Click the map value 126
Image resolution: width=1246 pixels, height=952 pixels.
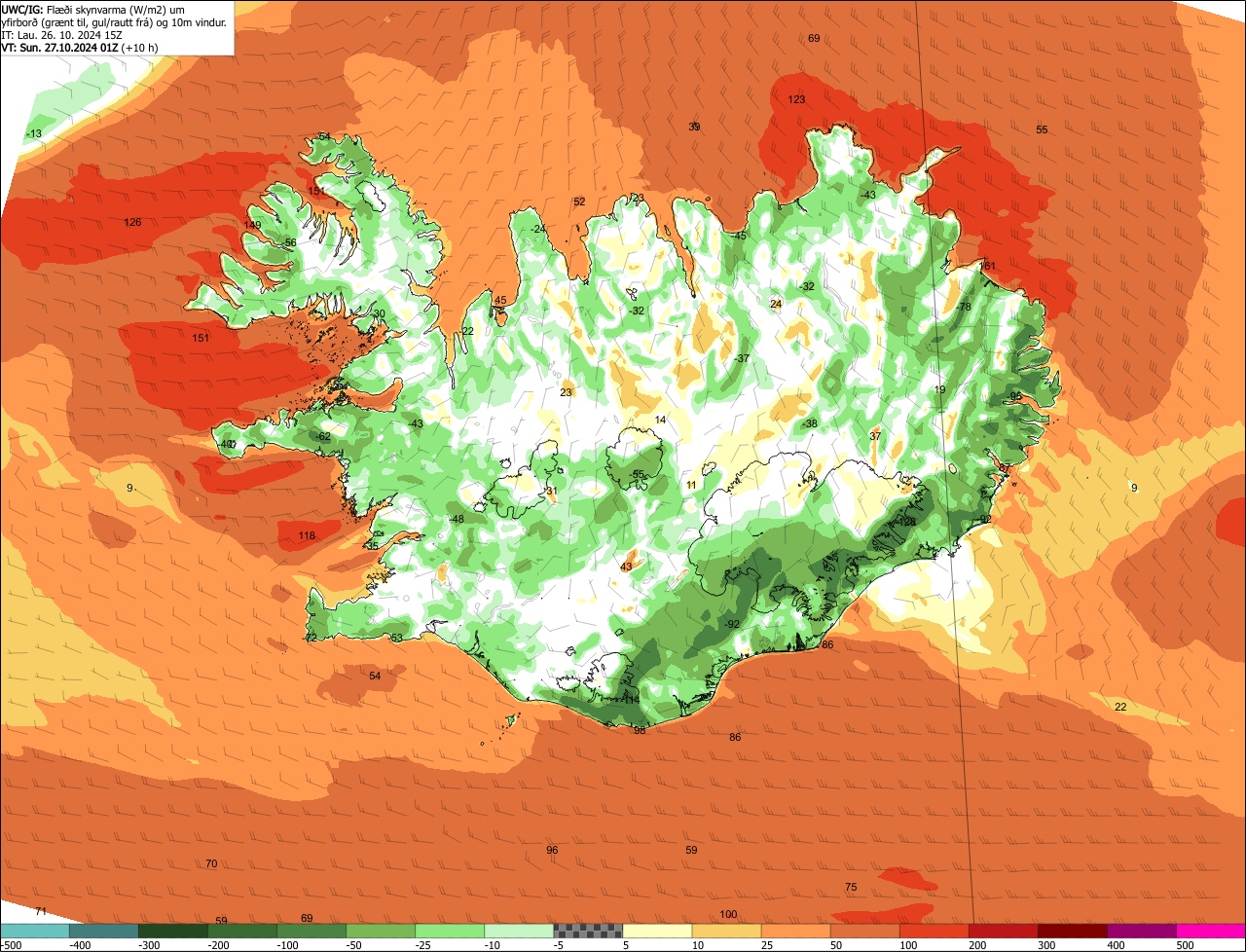132,223
